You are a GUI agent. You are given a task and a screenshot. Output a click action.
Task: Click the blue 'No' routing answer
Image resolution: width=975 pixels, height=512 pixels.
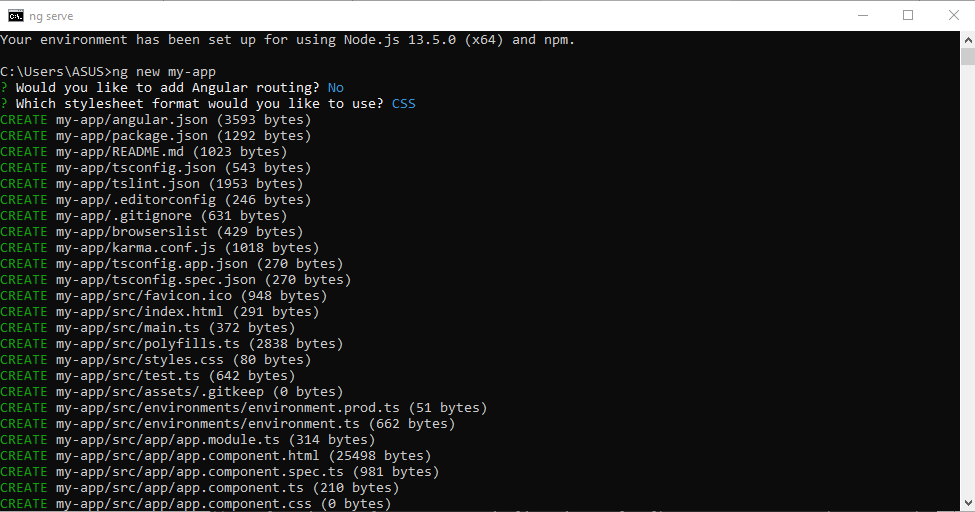[336, 88]
